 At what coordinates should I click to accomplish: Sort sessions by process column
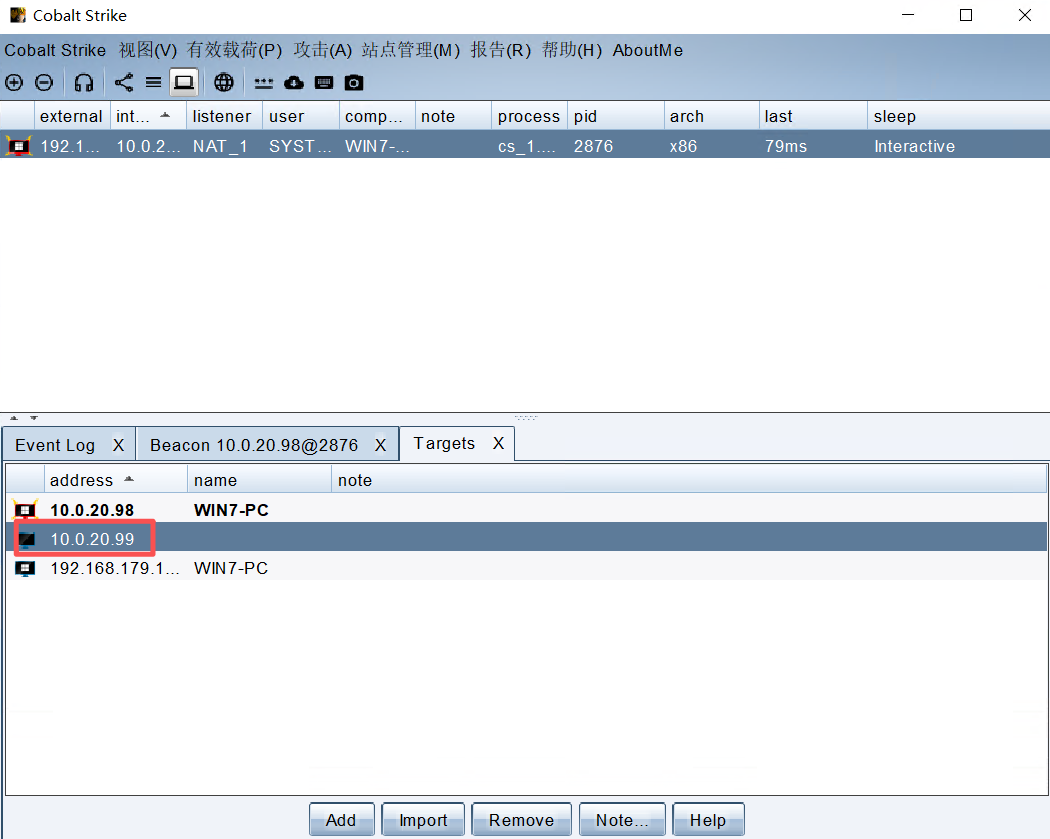529,116
